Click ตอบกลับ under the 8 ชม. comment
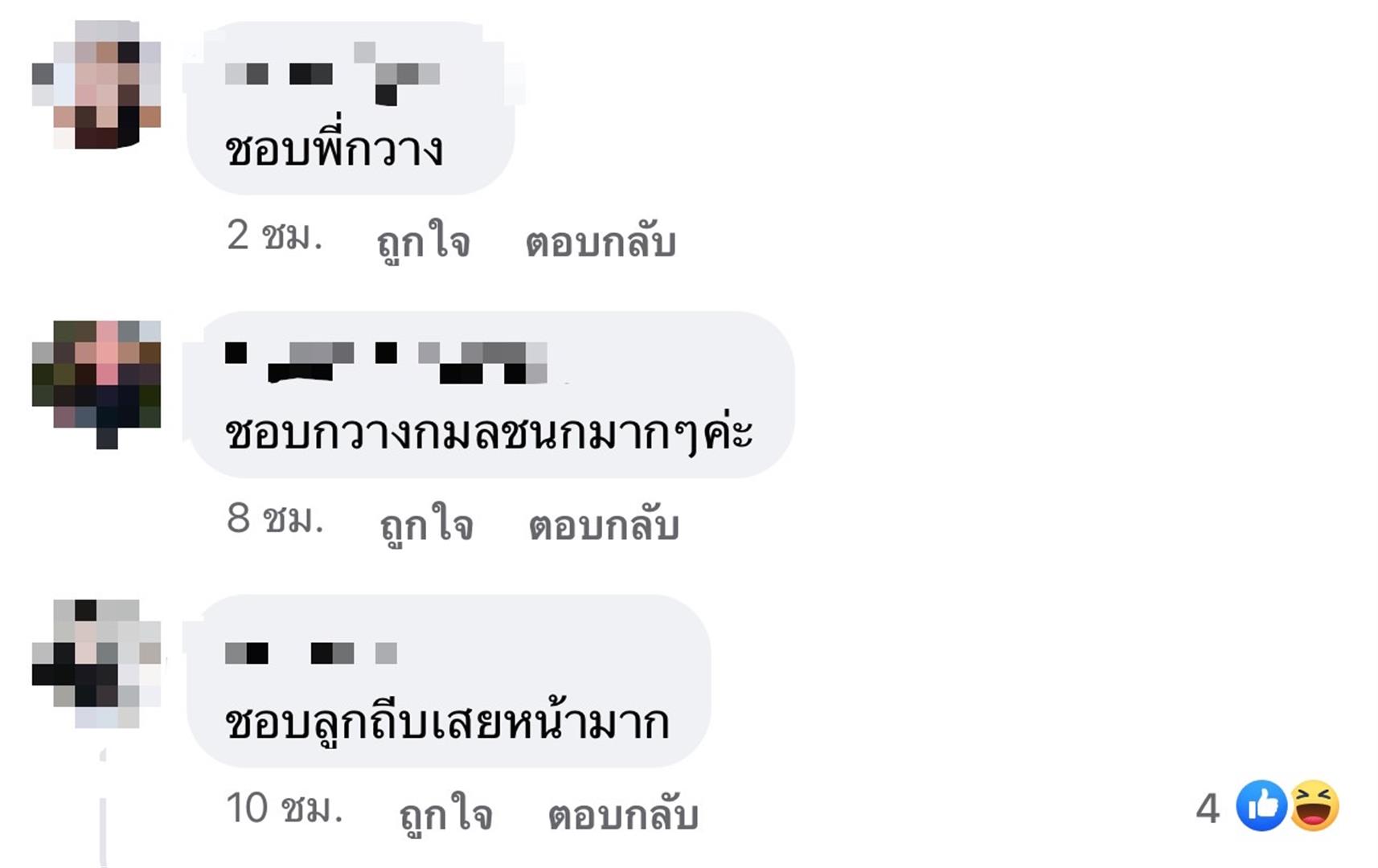Viewport: 1378px width, 868px height. point(604,525)
